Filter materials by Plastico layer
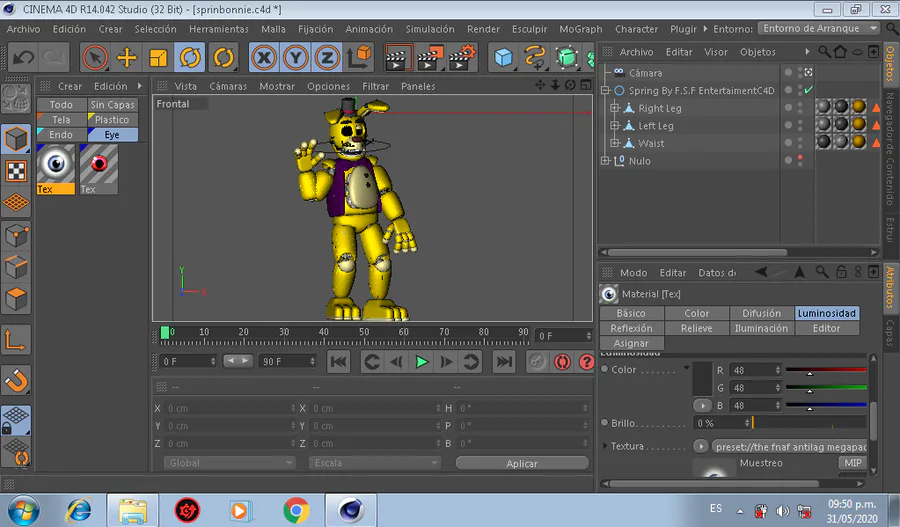This screenshot has width=900, height=527. pyautogui.click(x=112, y=119)
